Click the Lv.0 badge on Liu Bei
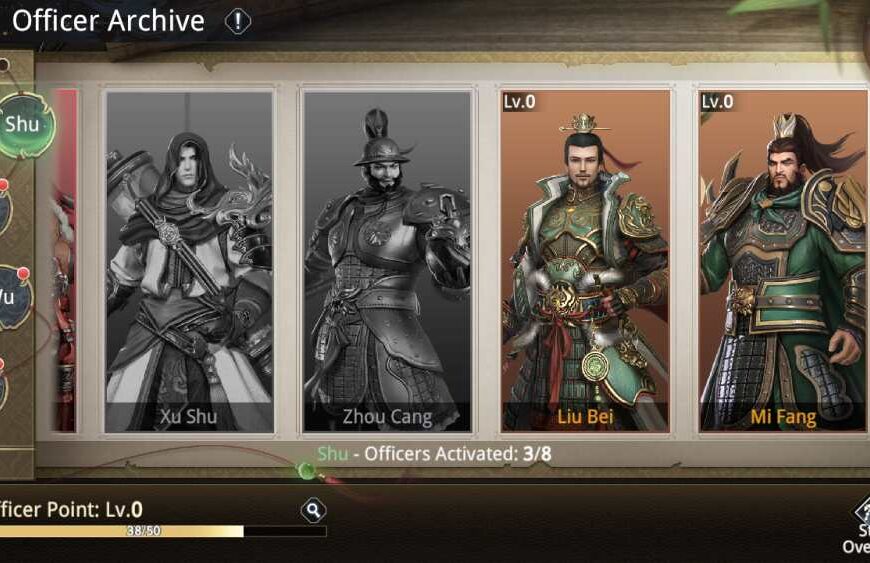The height and width of the screenshot is (563, 870). click(x=519, y=102)
